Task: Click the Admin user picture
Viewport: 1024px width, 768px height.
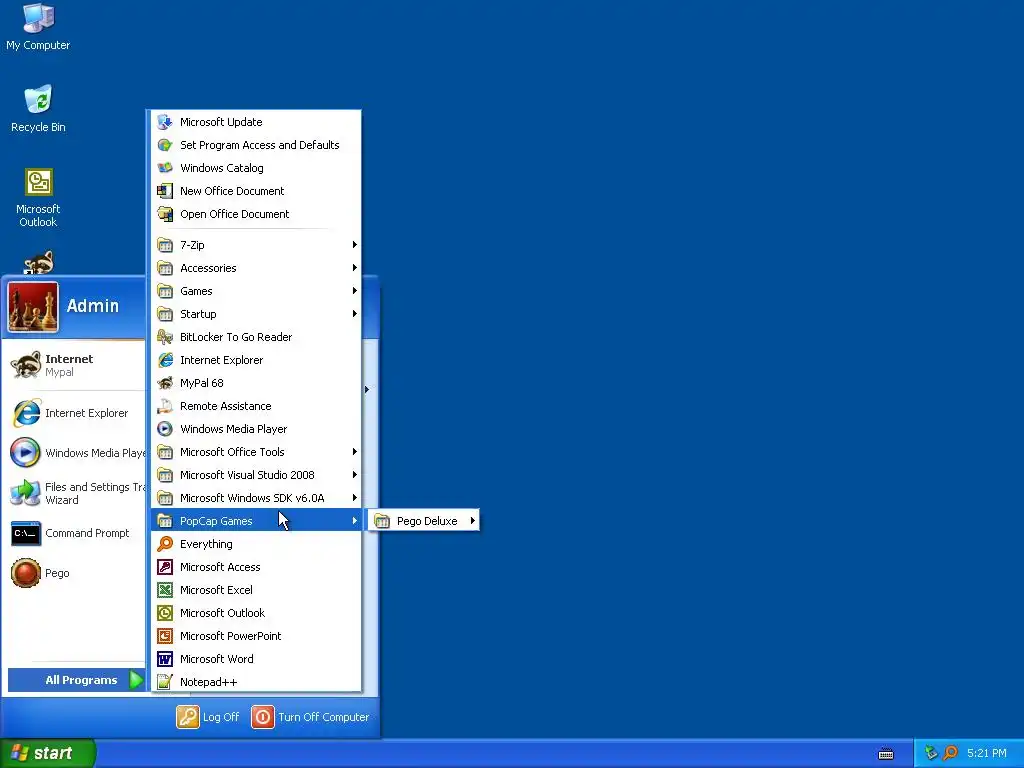Action: (x=33, y=307)
